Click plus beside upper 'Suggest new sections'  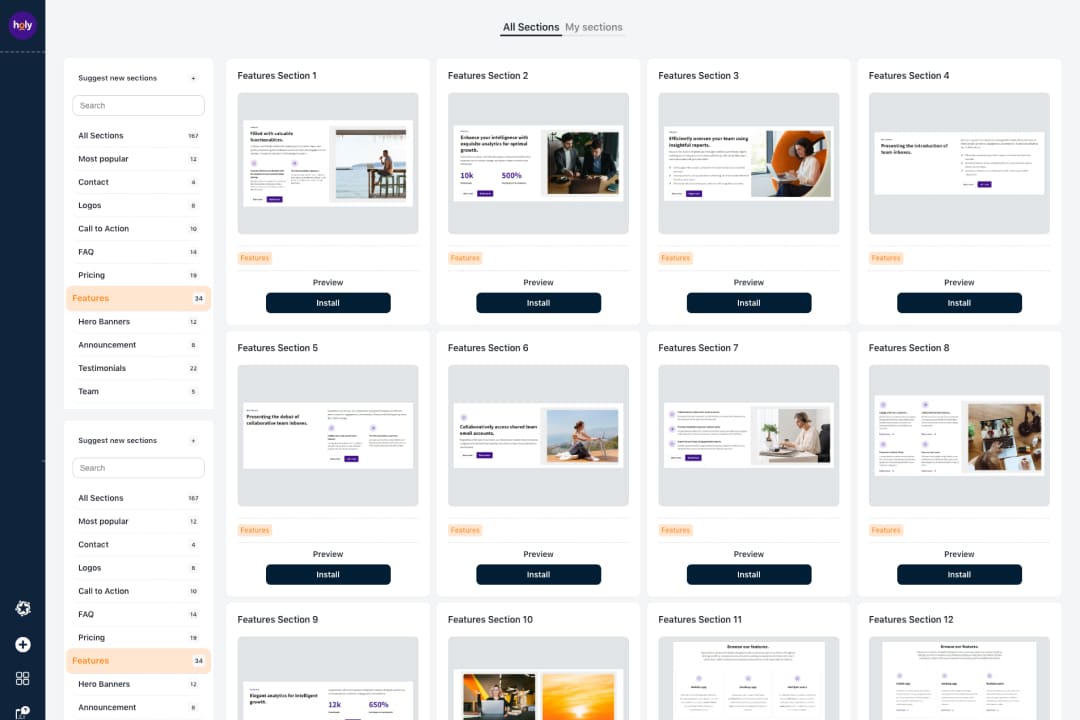(x=193, y=78)
